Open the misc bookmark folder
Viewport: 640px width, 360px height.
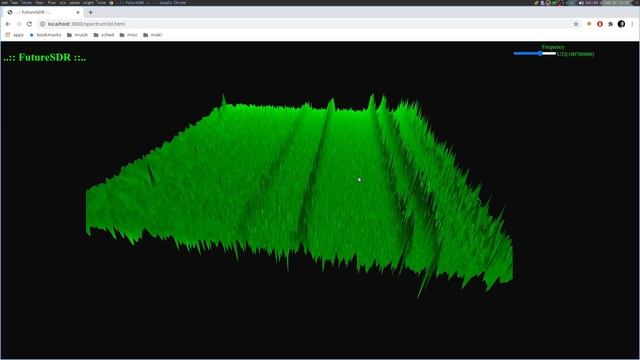tap(129, 35)
